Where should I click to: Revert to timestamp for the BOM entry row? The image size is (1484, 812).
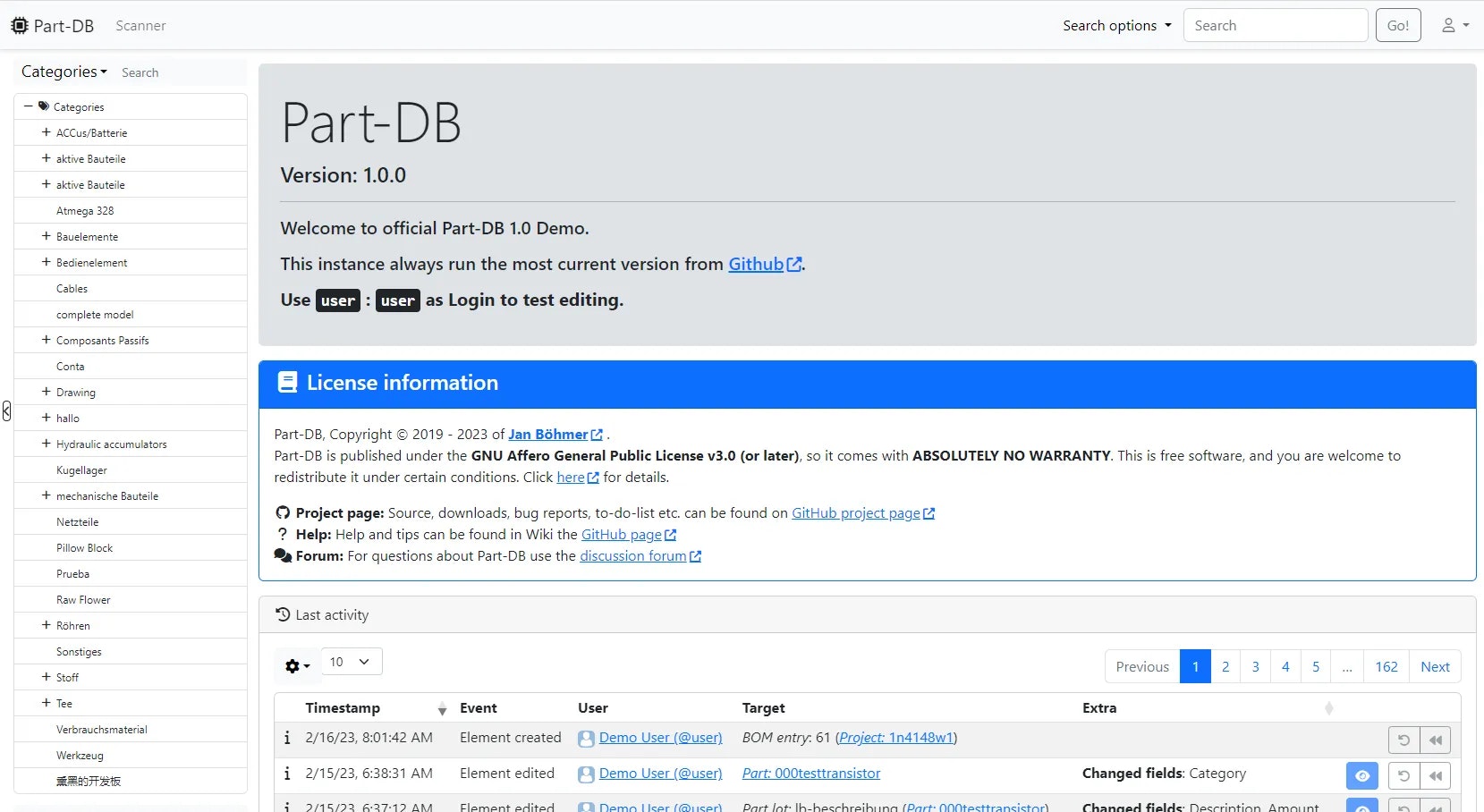pyautogui.click(x=1435, y=740)
